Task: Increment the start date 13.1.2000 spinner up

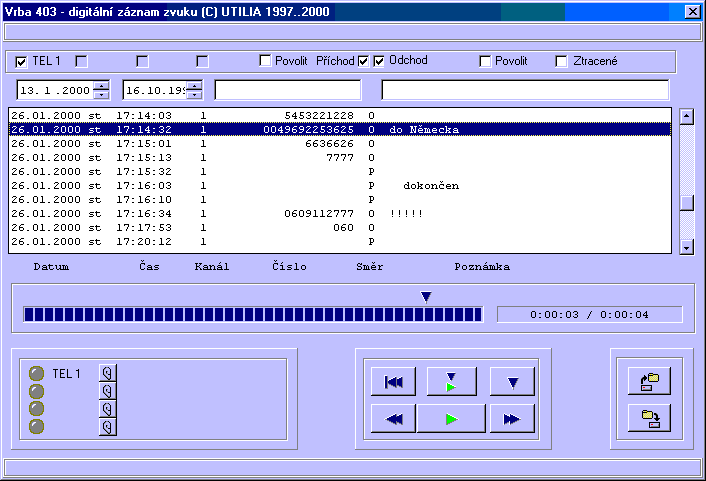Action: click(101, 85)
